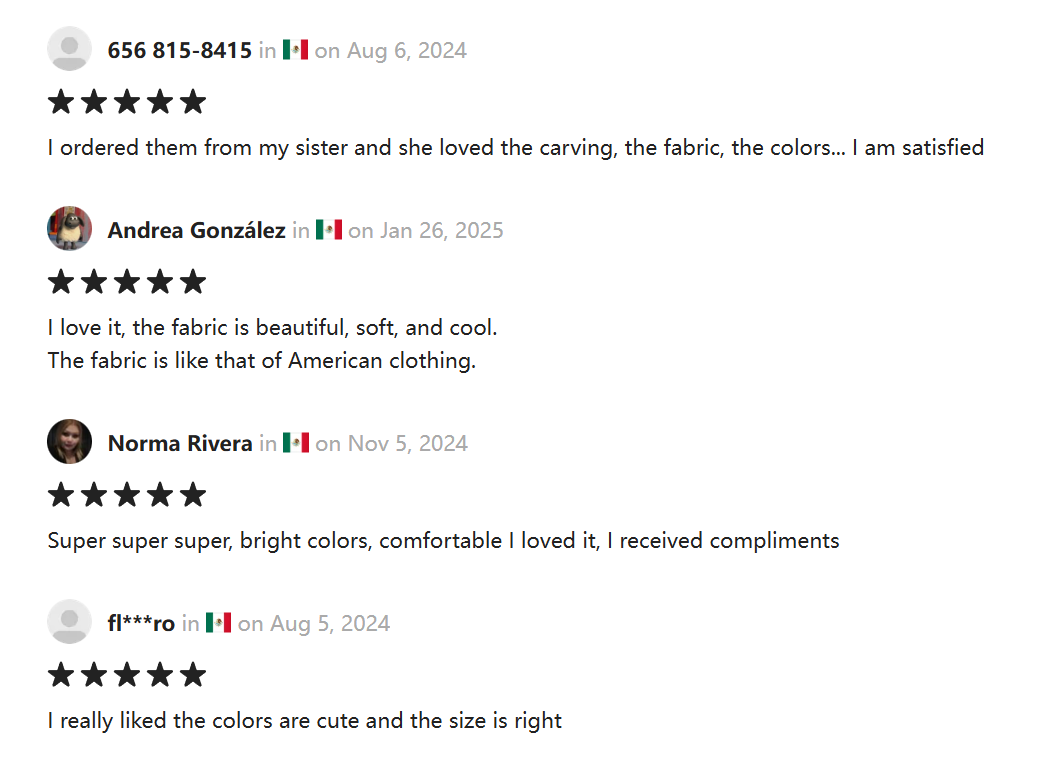Click the star rating under Norma Rivera
The height and width of the screenshot is (779, 1064).
click(x=127, y=495)
